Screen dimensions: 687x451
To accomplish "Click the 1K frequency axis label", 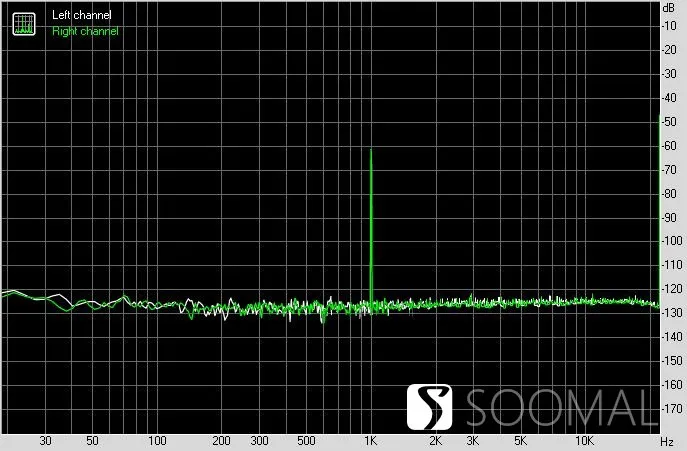I will click(x=371, y=441).
